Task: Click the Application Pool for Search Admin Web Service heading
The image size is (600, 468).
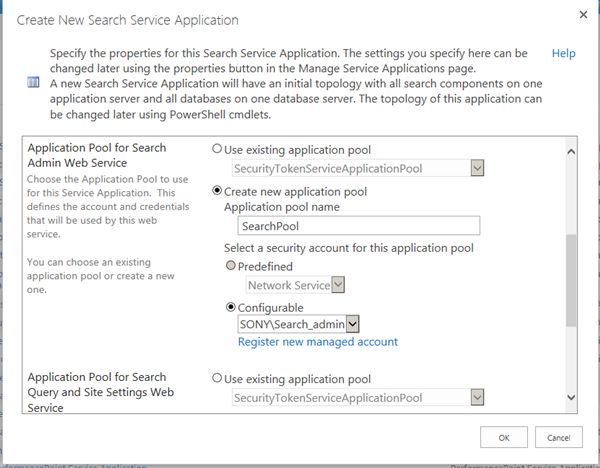Action: pos(97,155)
